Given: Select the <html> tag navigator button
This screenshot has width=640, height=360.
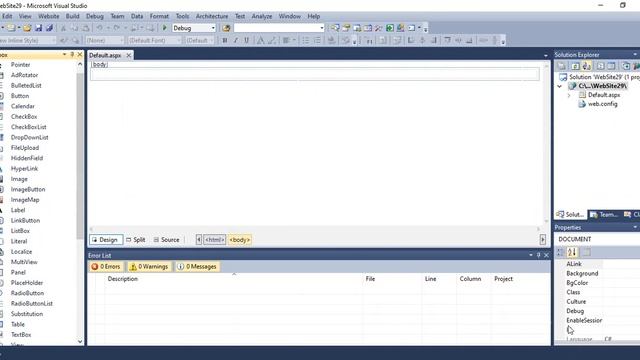Looking at the screenshot, I should pyautogui.click(x=215, y=240).
